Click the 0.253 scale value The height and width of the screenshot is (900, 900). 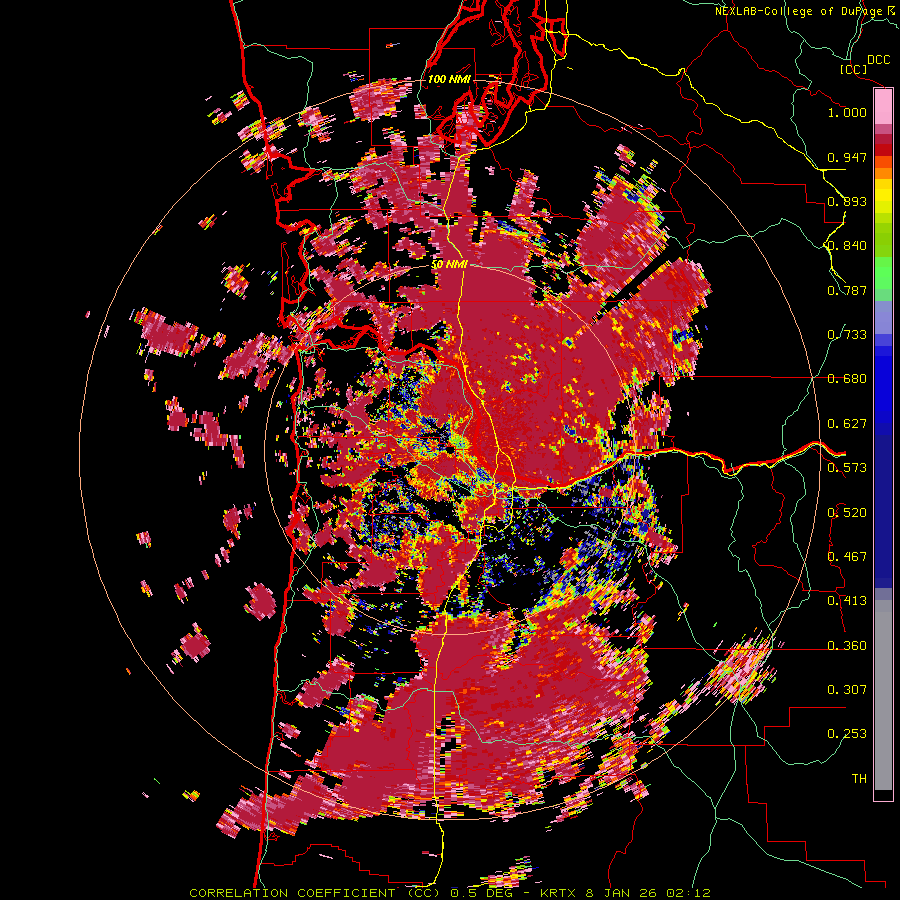pyautogui.click(x=847, y=734)
